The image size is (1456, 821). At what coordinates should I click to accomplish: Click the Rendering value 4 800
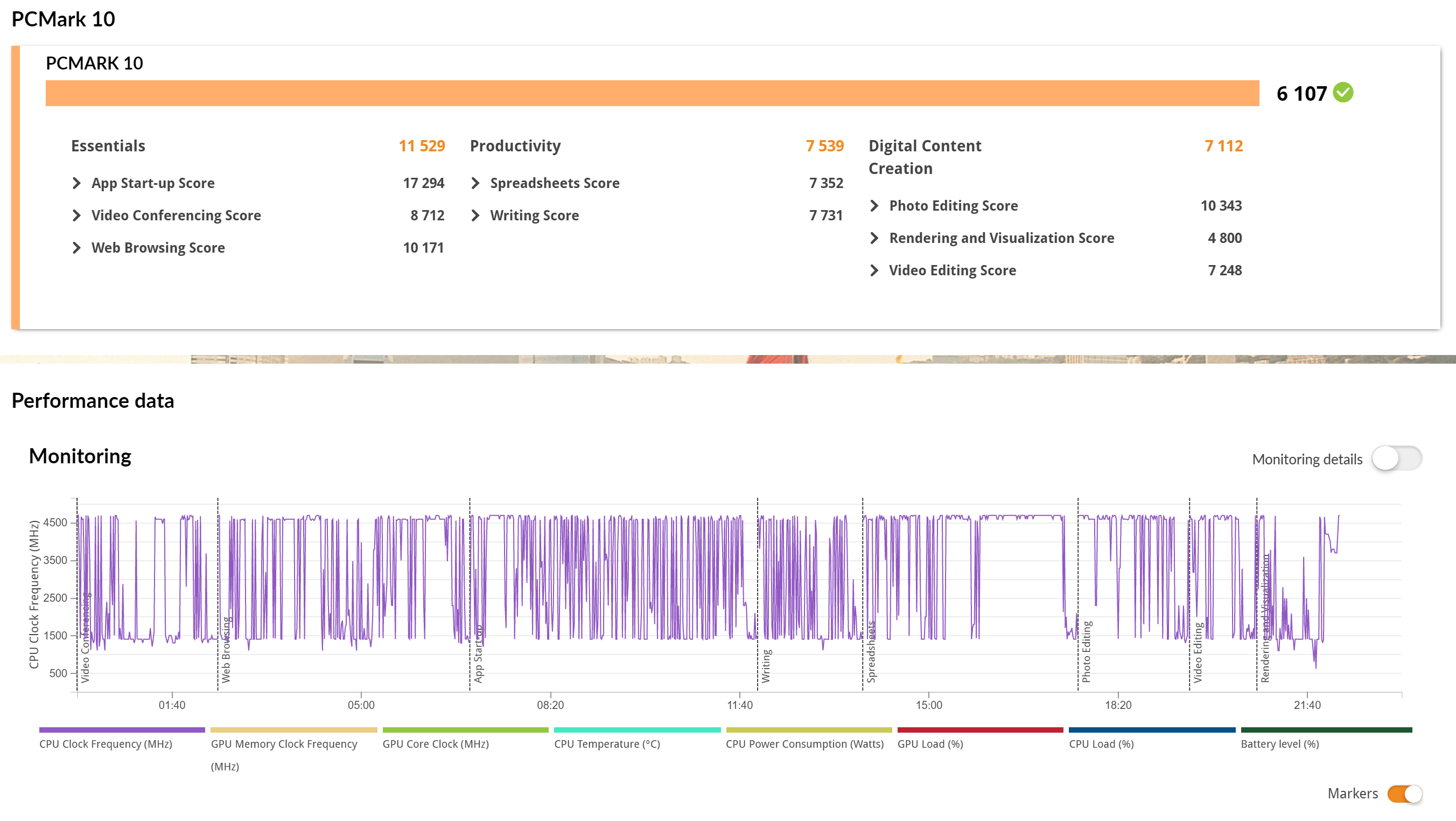click(1225, 238)
